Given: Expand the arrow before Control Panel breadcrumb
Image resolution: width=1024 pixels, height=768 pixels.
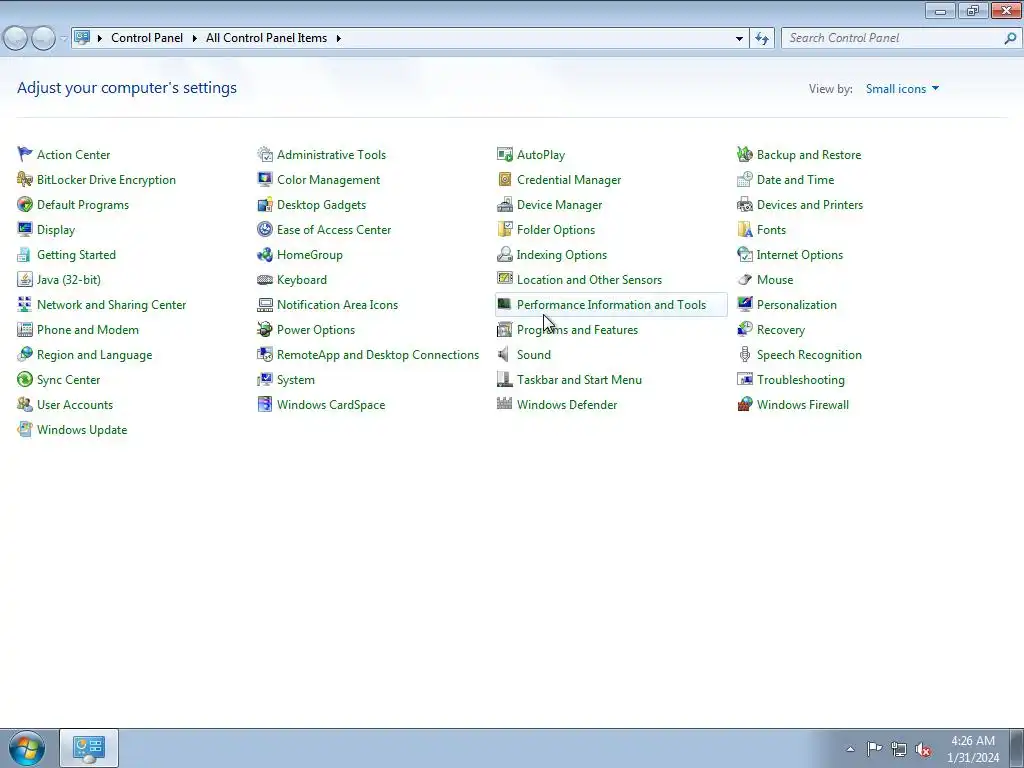Looking at the screenshot, I should (100, 38).
